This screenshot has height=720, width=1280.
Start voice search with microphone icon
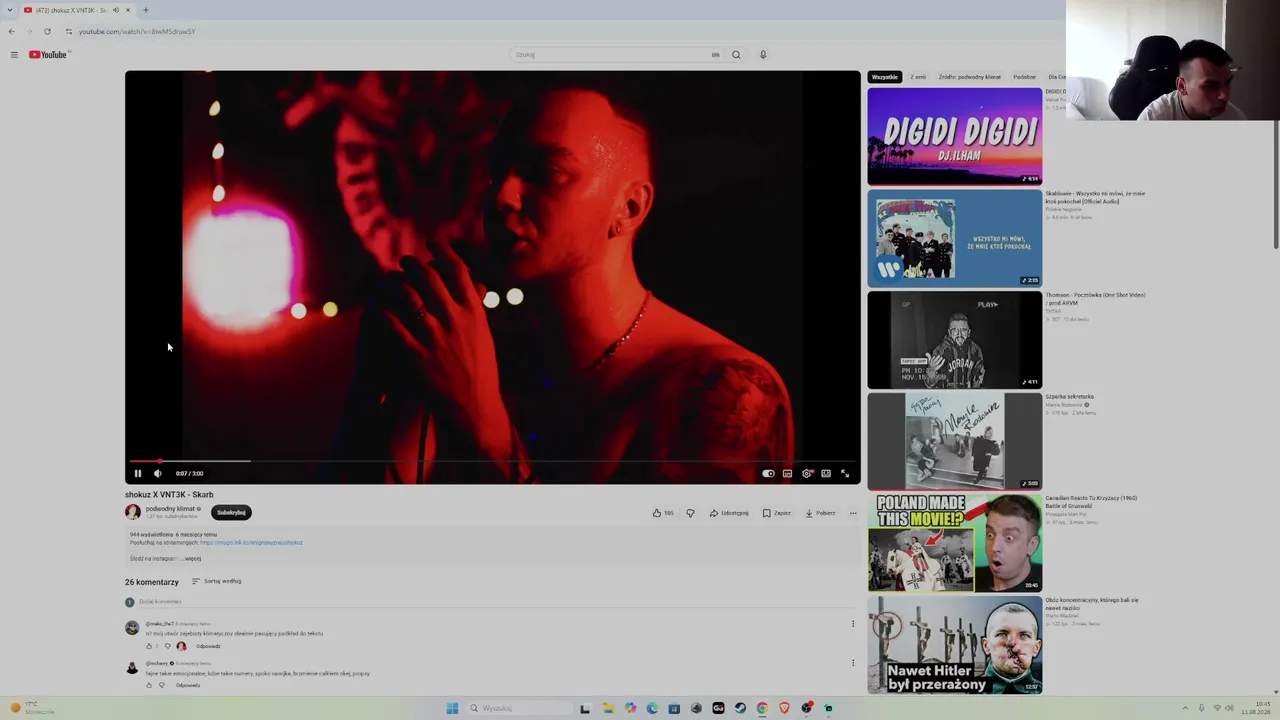click(x=763, y=55)
